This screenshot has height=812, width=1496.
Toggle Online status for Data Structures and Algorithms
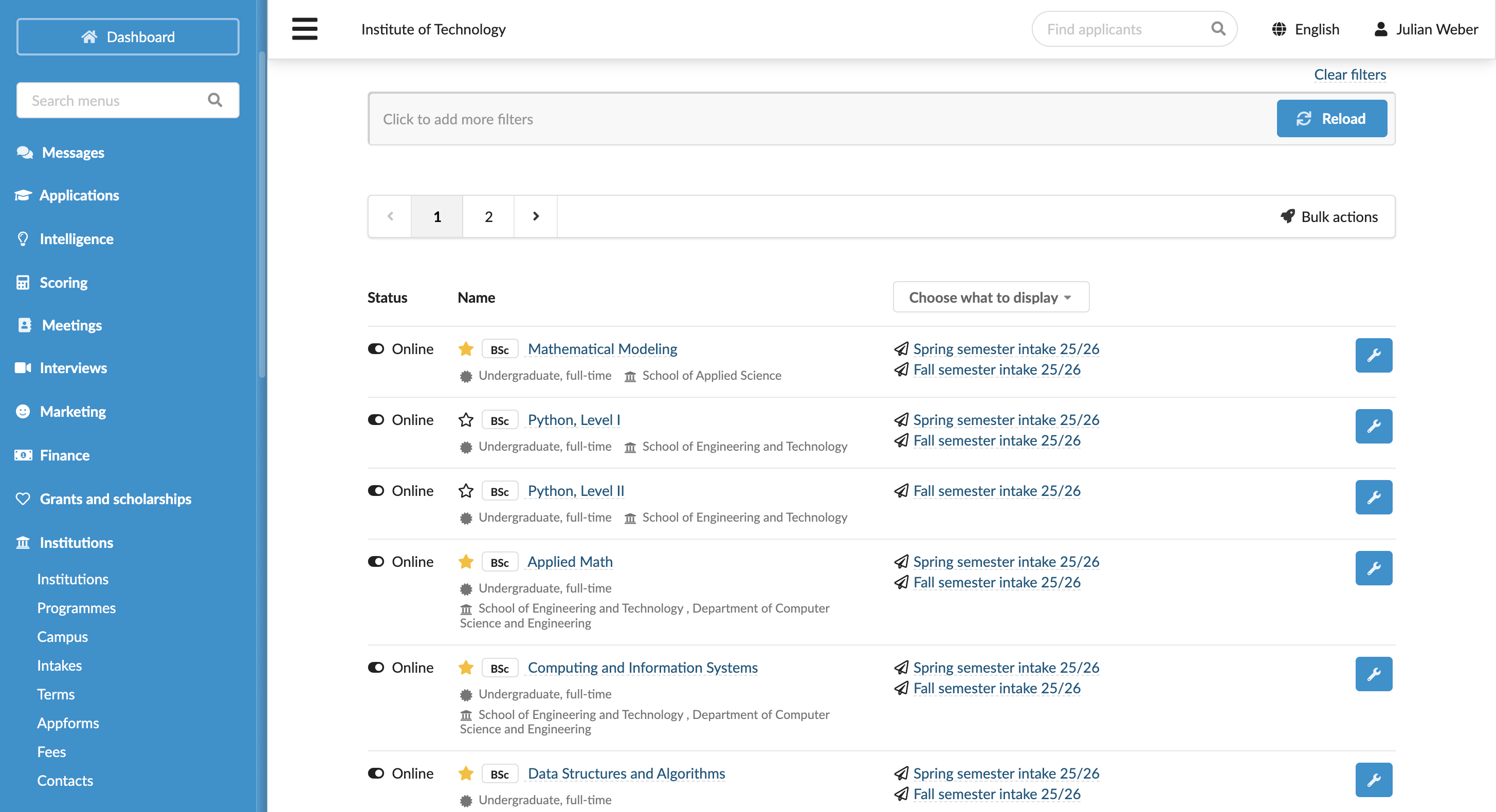pos(376,773)
